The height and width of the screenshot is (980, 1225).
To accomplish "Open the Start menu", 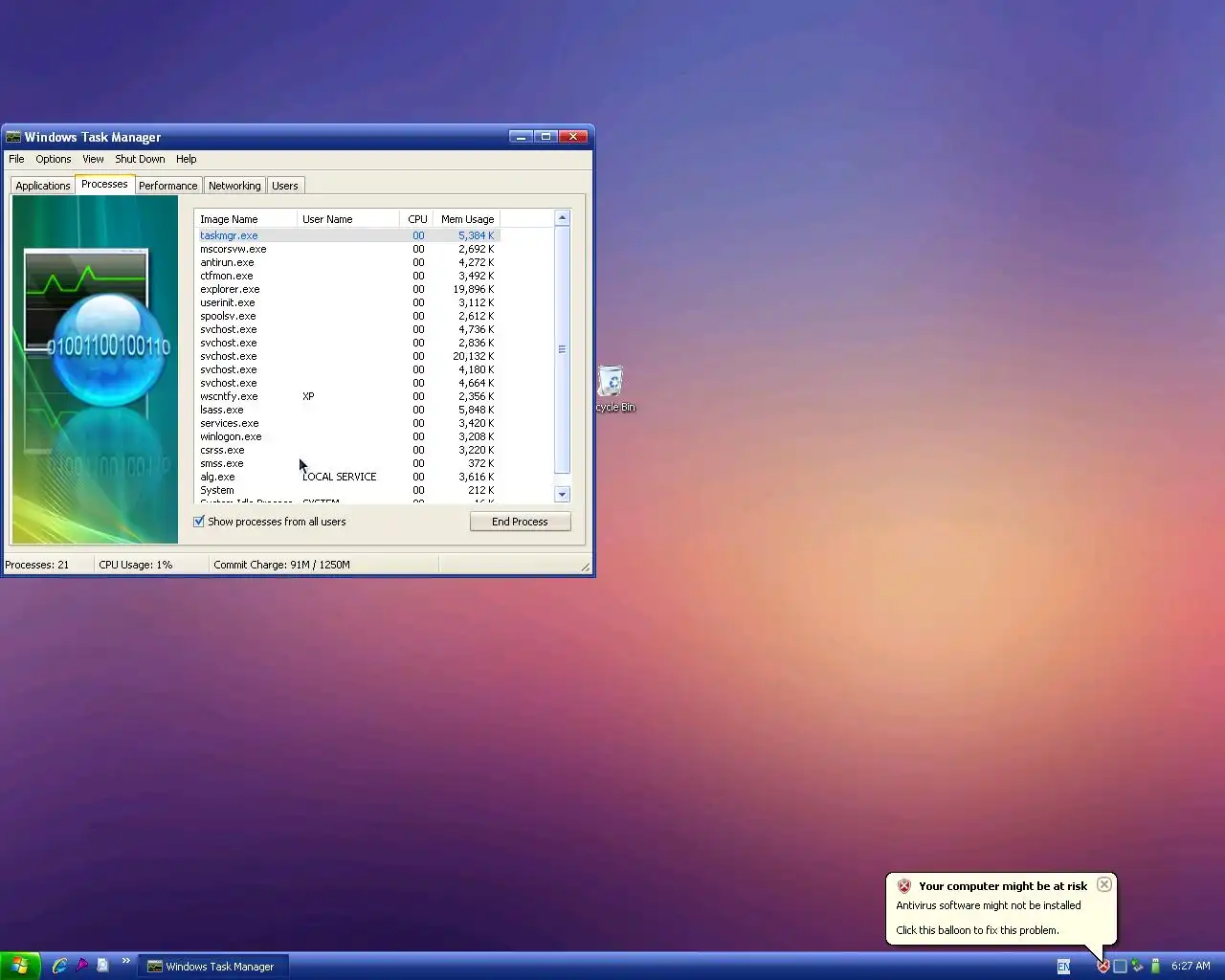I will (x=20, y=966).
